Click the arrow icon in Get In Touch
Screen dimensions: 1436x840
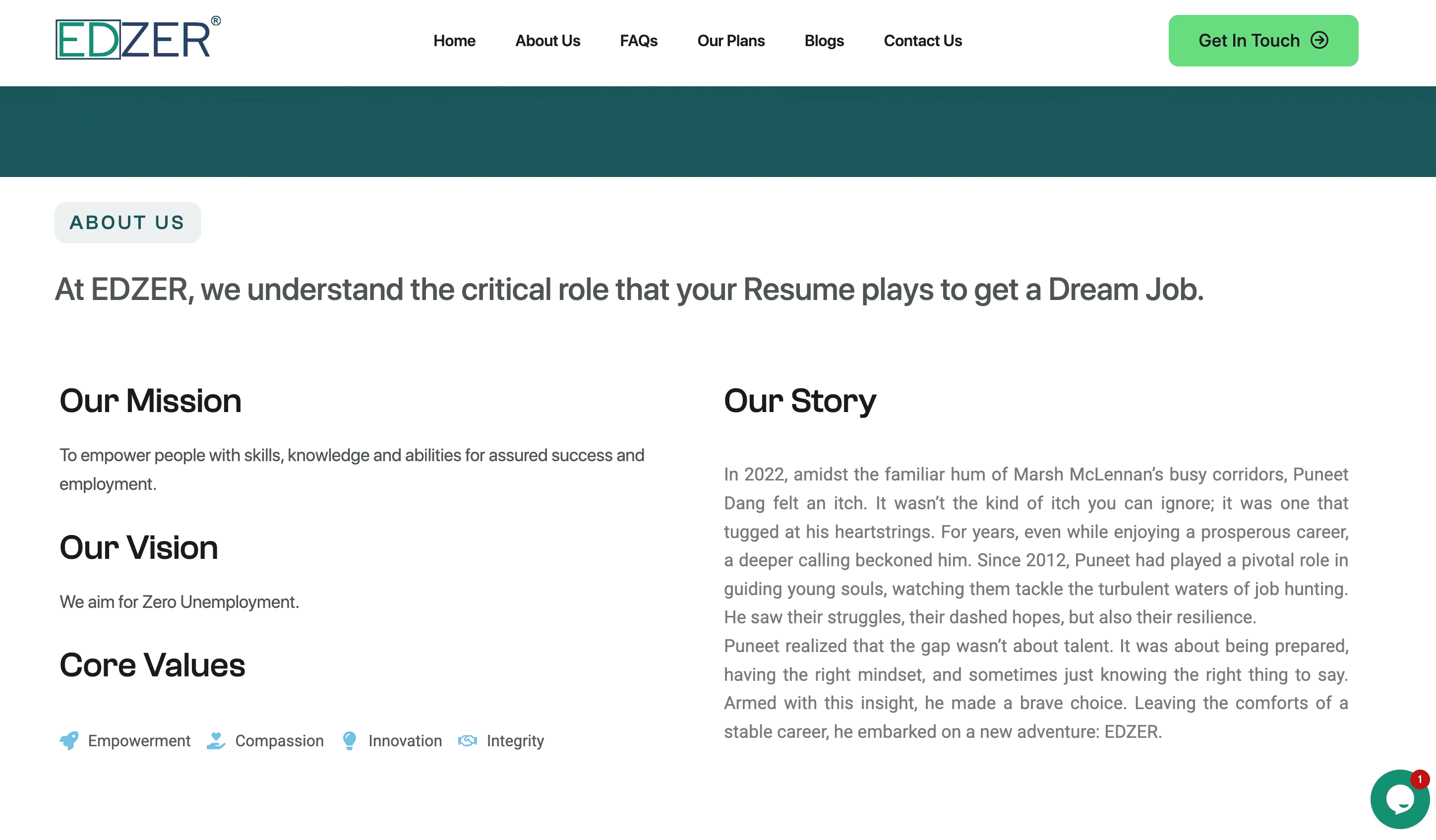pyautogui.click(x=1319, y=40)
